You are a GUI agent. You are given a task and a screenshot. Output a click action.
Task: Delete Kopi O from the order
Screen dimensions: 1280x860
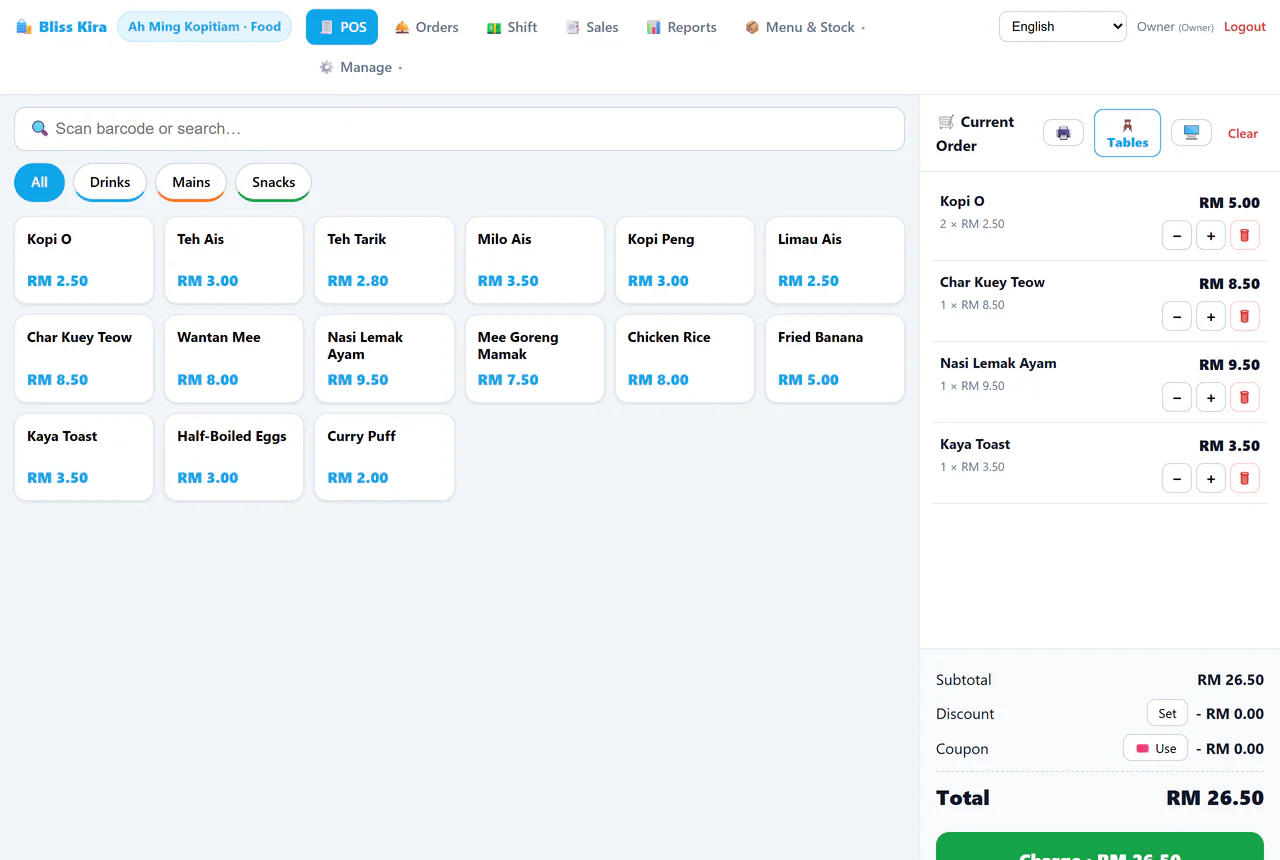(1244, 236)
